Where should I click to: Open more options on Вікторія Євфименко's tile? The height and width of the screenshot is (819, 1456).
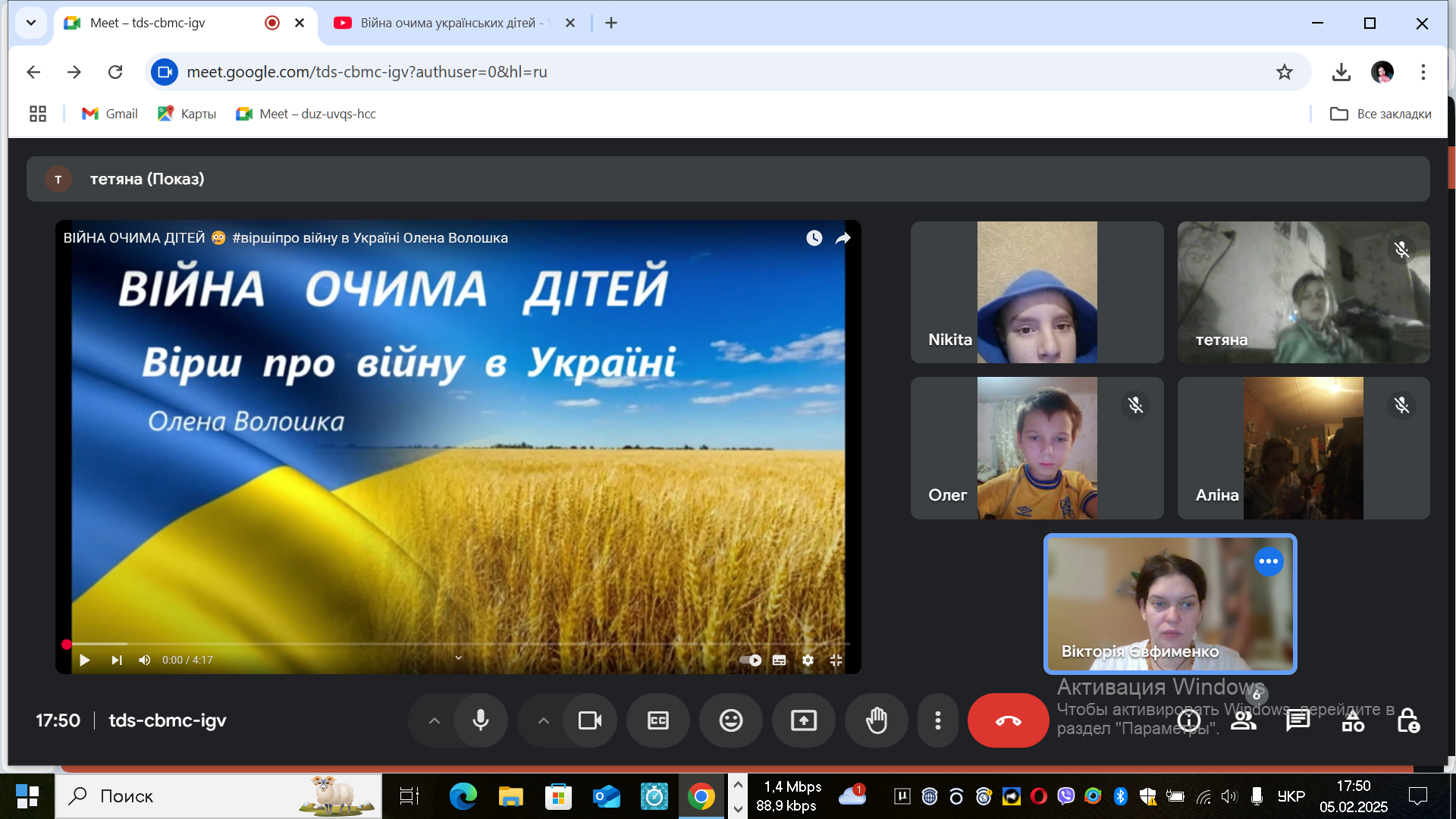point(1269,562)
